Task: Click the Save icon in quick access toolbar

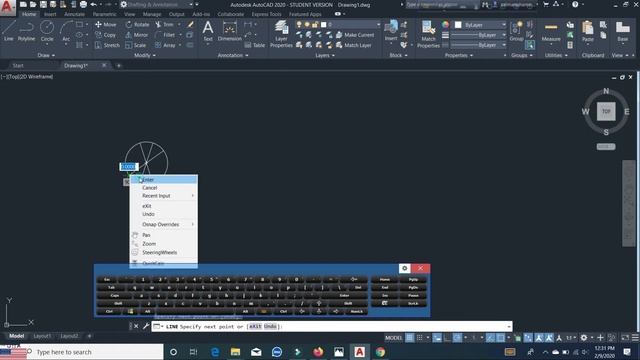Action: coord(43,4)
